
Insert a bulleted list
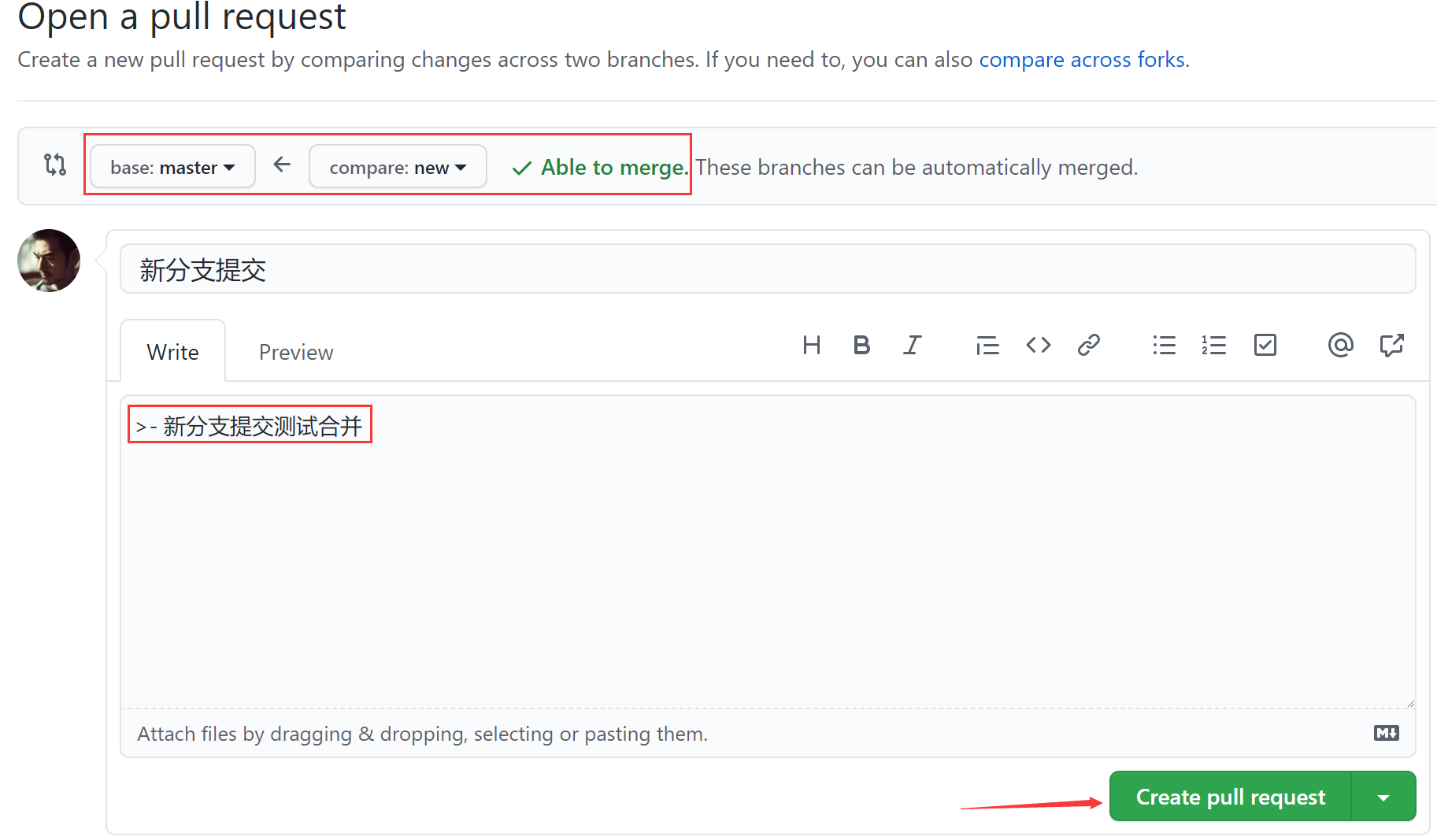(x=1164, y=346)
